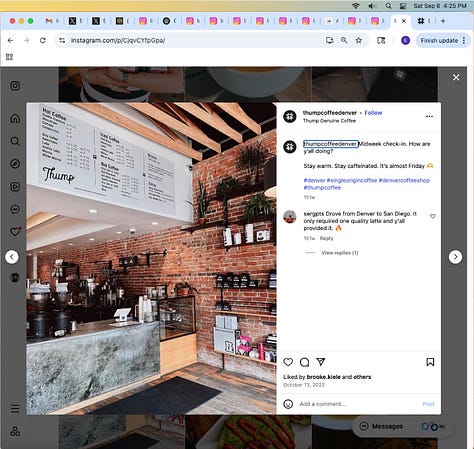This screenshot has height=449, width=474.
Task: Reload the page
Action: 43,40
